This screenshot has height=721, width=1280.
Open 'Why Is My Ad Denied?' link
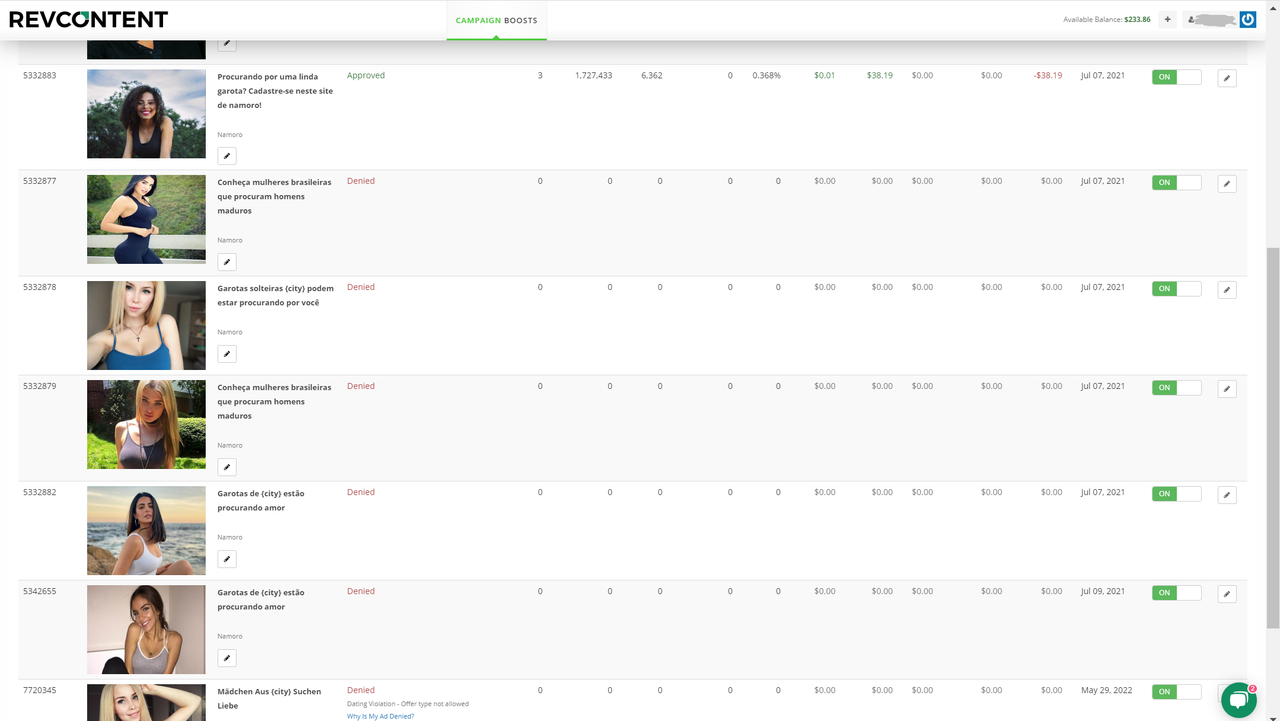380,716
